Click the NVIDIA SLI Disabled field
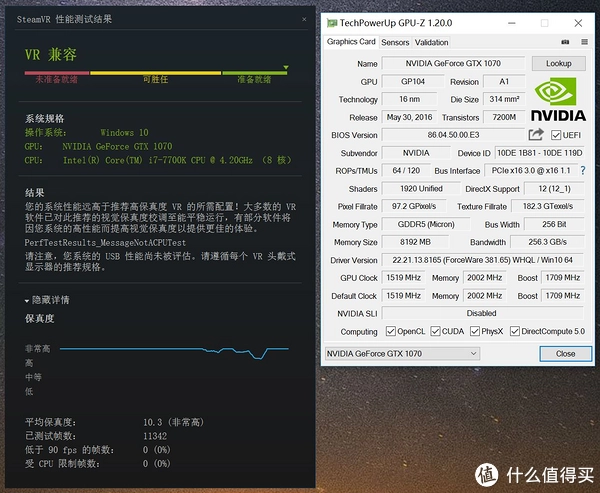This screenshot has height=493, width=600. point(483,313)
